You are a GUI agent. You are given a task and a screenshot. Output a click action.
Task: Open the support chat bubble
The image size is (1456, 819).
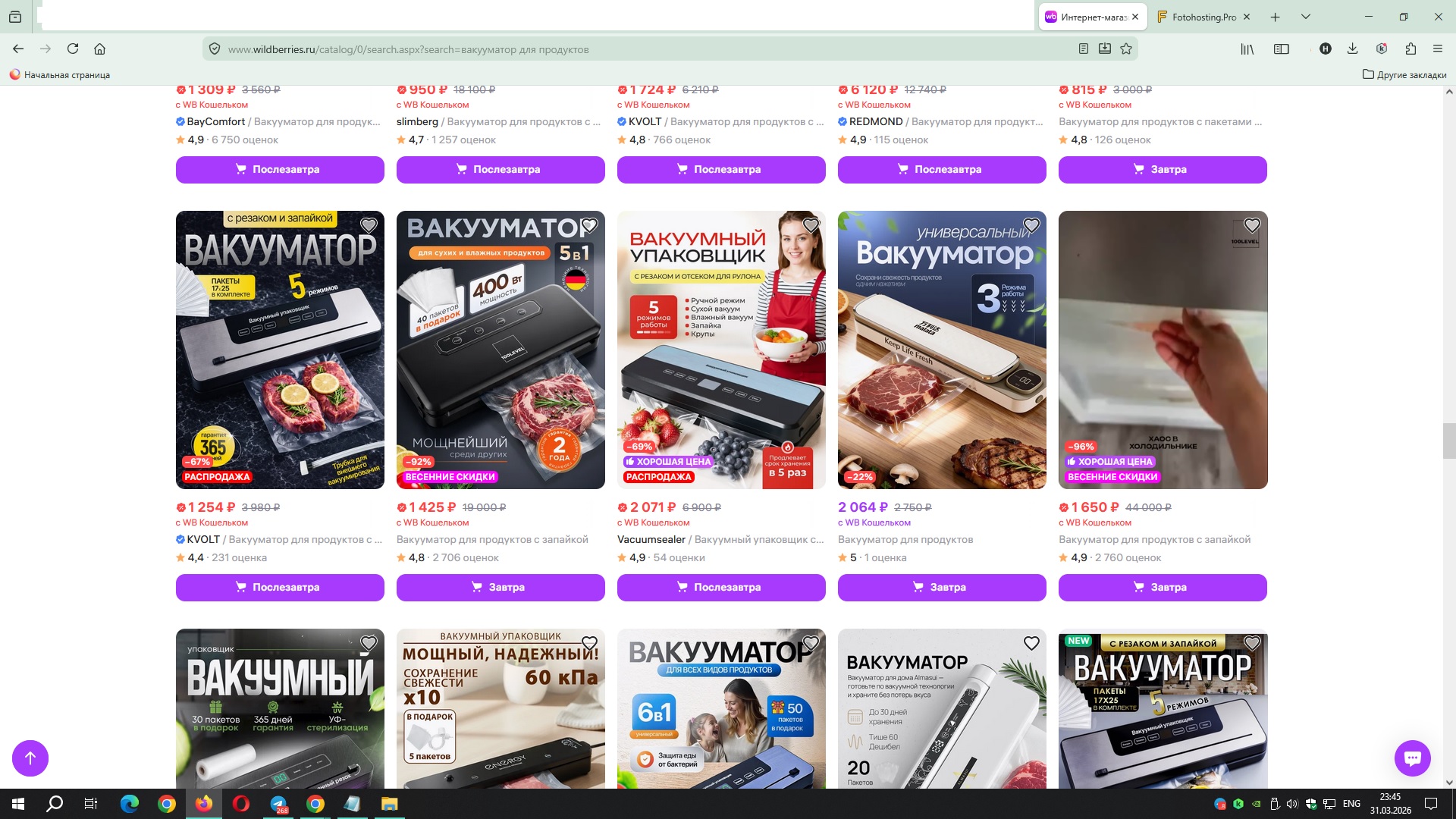click(1412, 758)
